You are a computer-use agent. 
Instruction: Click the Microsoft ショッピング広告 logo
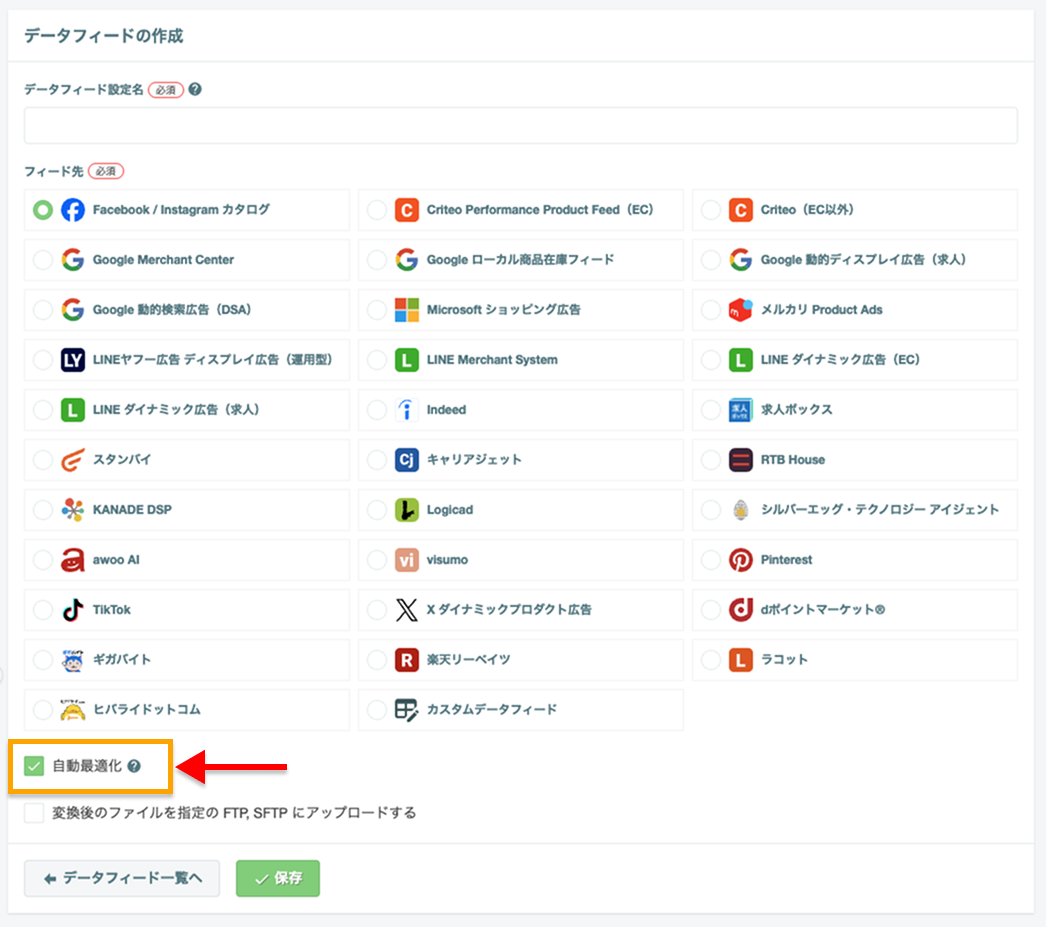tap(406, 310)
